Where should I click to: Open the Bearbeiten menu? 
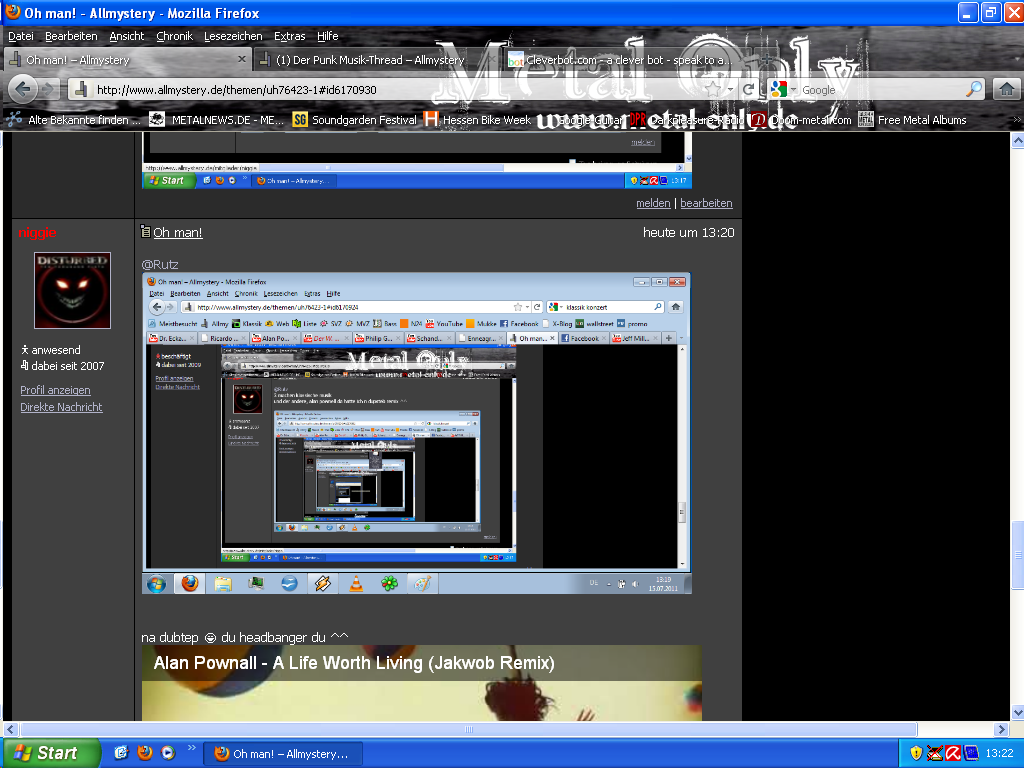click(71, 36)
